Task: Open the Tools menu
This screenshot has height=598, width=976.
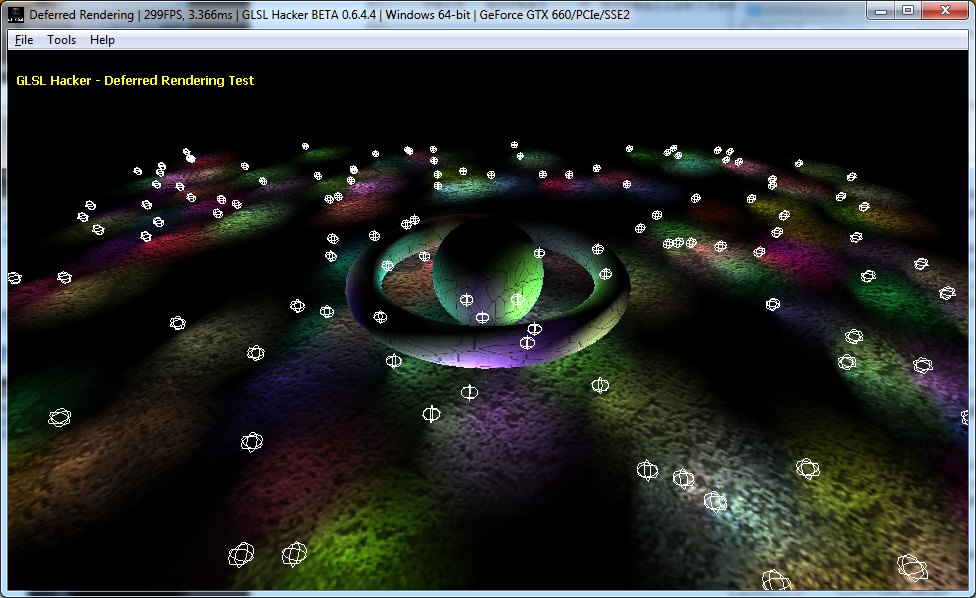Action: click(61, 40)
